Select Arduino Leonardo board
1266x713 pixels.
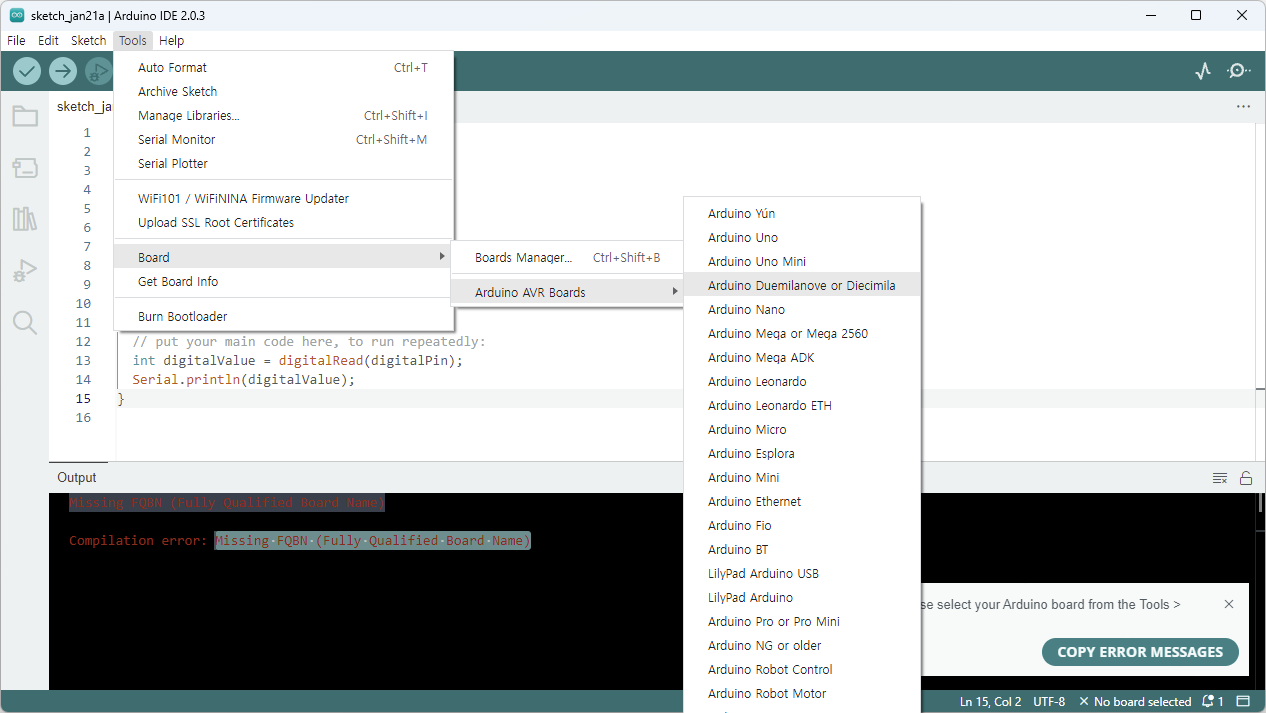coord(802,382)
